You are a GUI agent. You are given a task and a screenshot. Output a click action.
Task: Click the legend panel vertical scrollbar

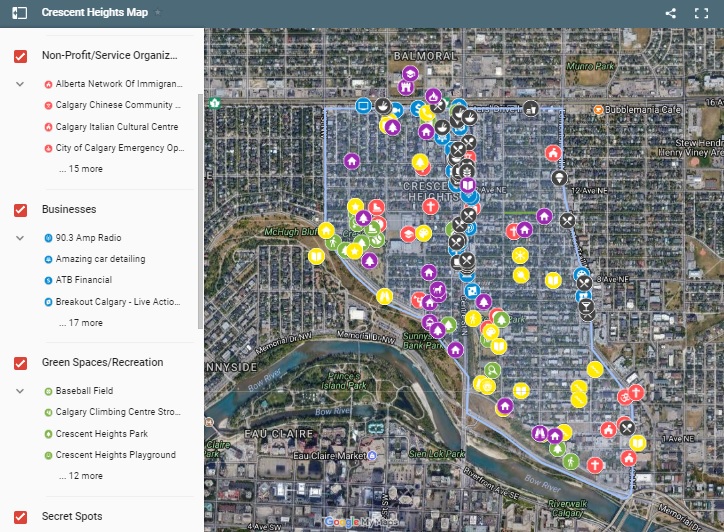(200, 212)
